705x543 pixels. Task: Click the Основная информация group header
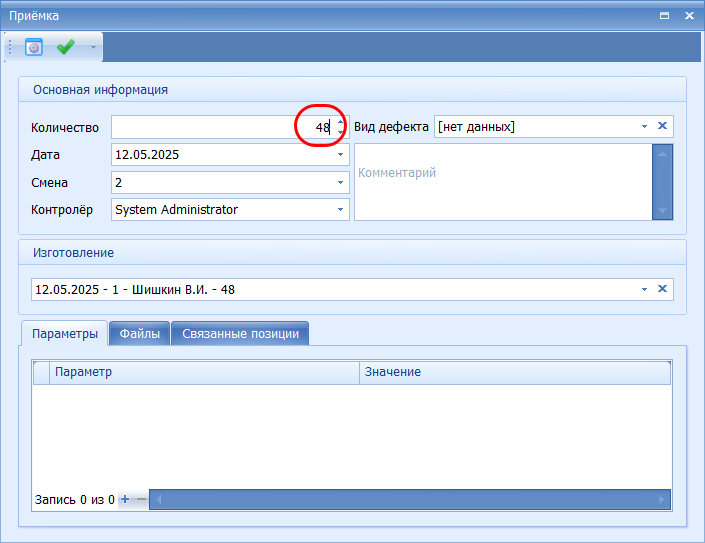[x=352, y=89]
